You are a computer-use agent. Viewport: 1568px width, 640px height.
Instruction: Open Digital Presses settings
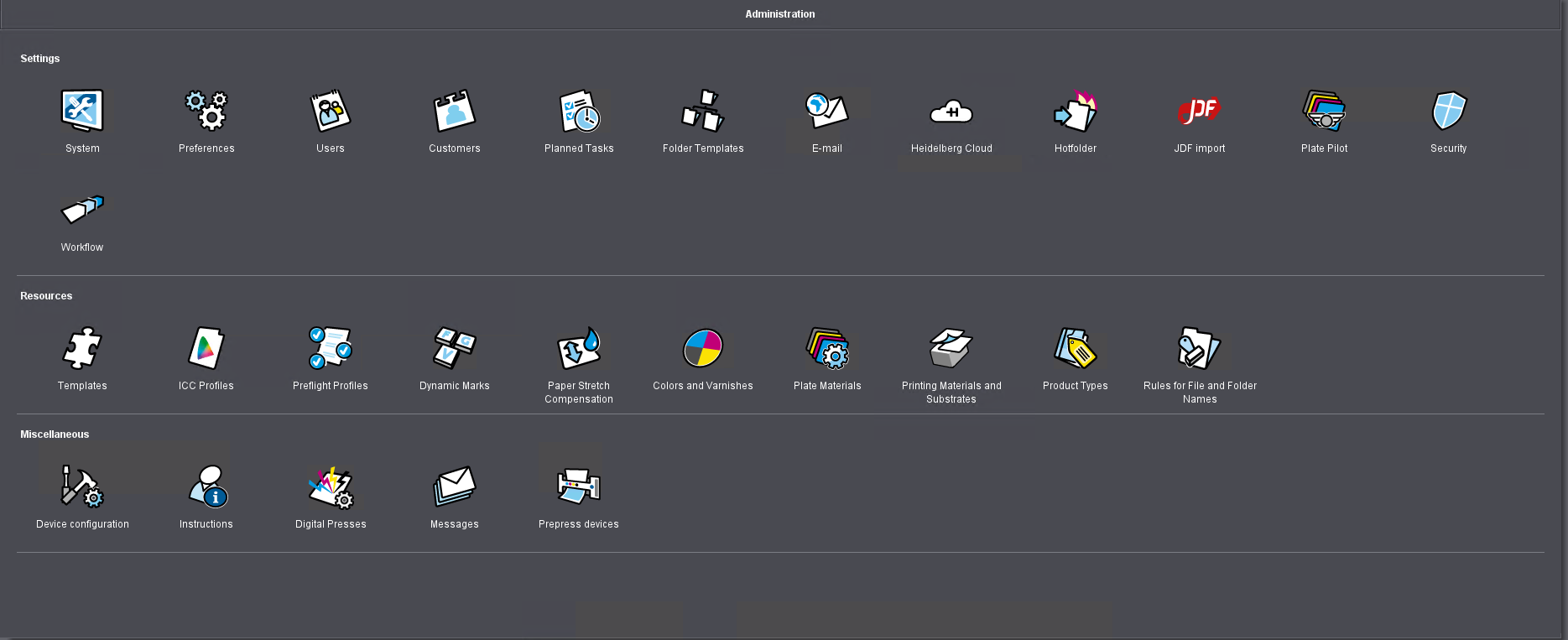point(331,487)
